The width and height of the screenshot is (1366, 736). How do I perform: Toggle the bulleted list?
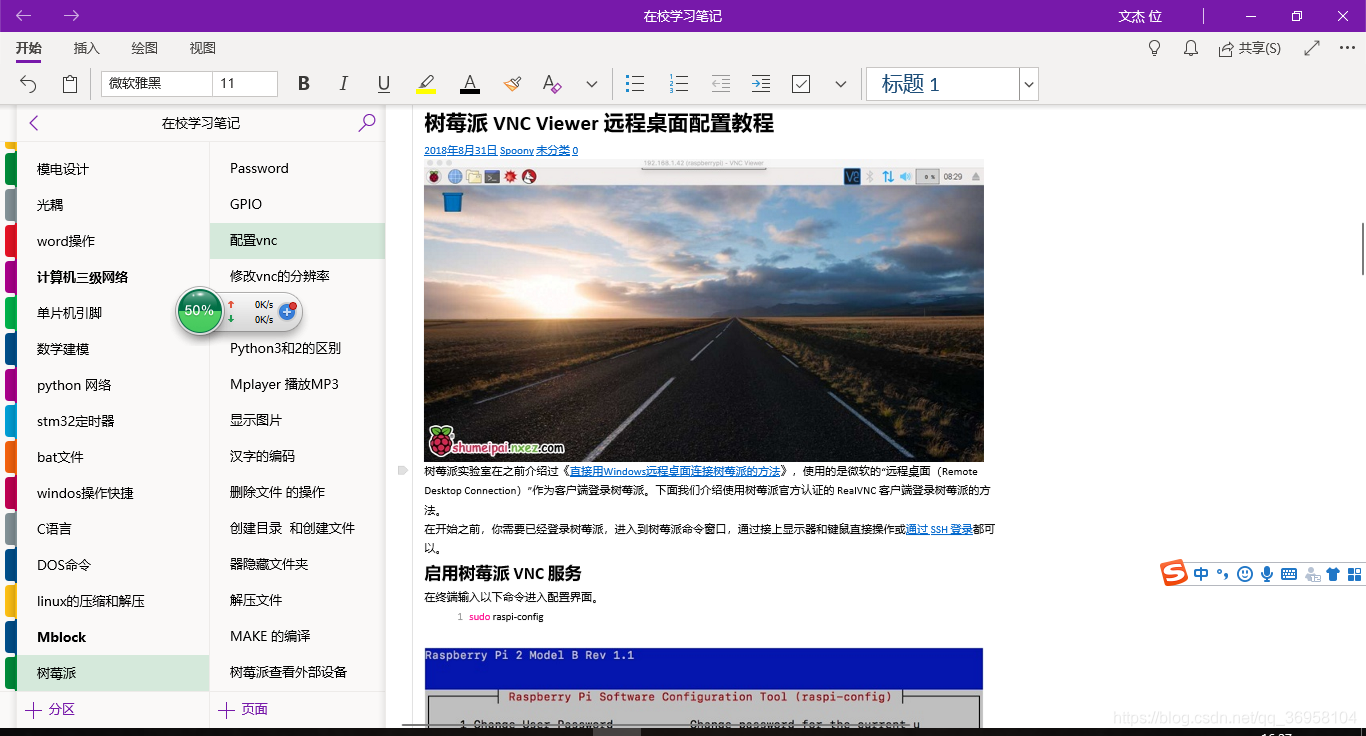(x=634, y=84)
